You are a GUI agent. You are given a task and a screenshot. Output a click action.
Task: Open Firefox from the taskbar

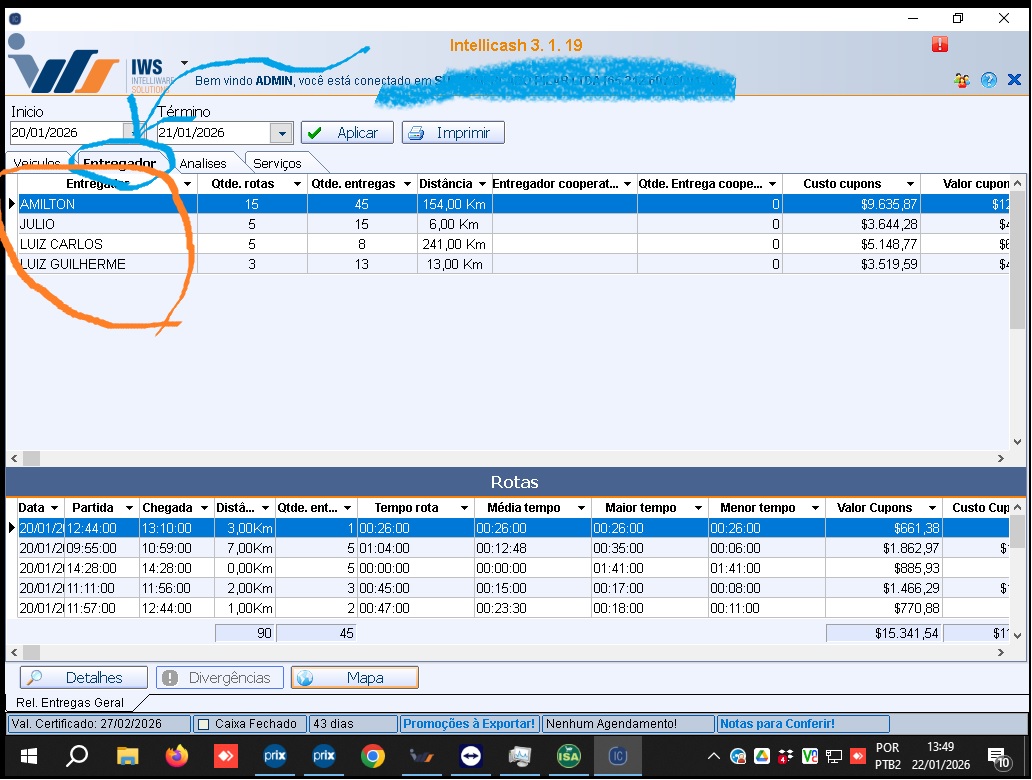pyautogui.click(x=176, y=756)
